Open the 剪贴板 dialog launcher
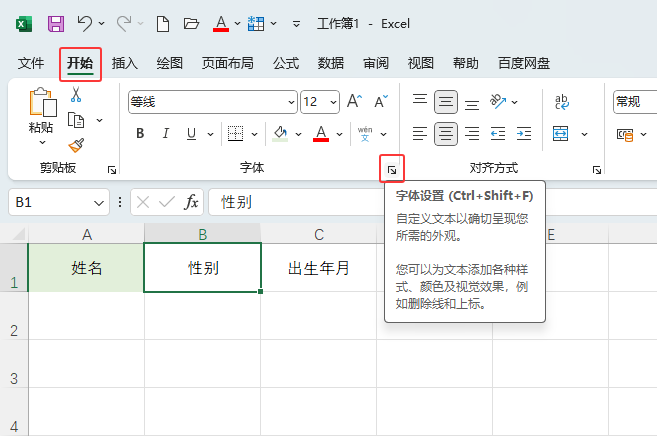657x436 pixels. [x=112, y=170]
